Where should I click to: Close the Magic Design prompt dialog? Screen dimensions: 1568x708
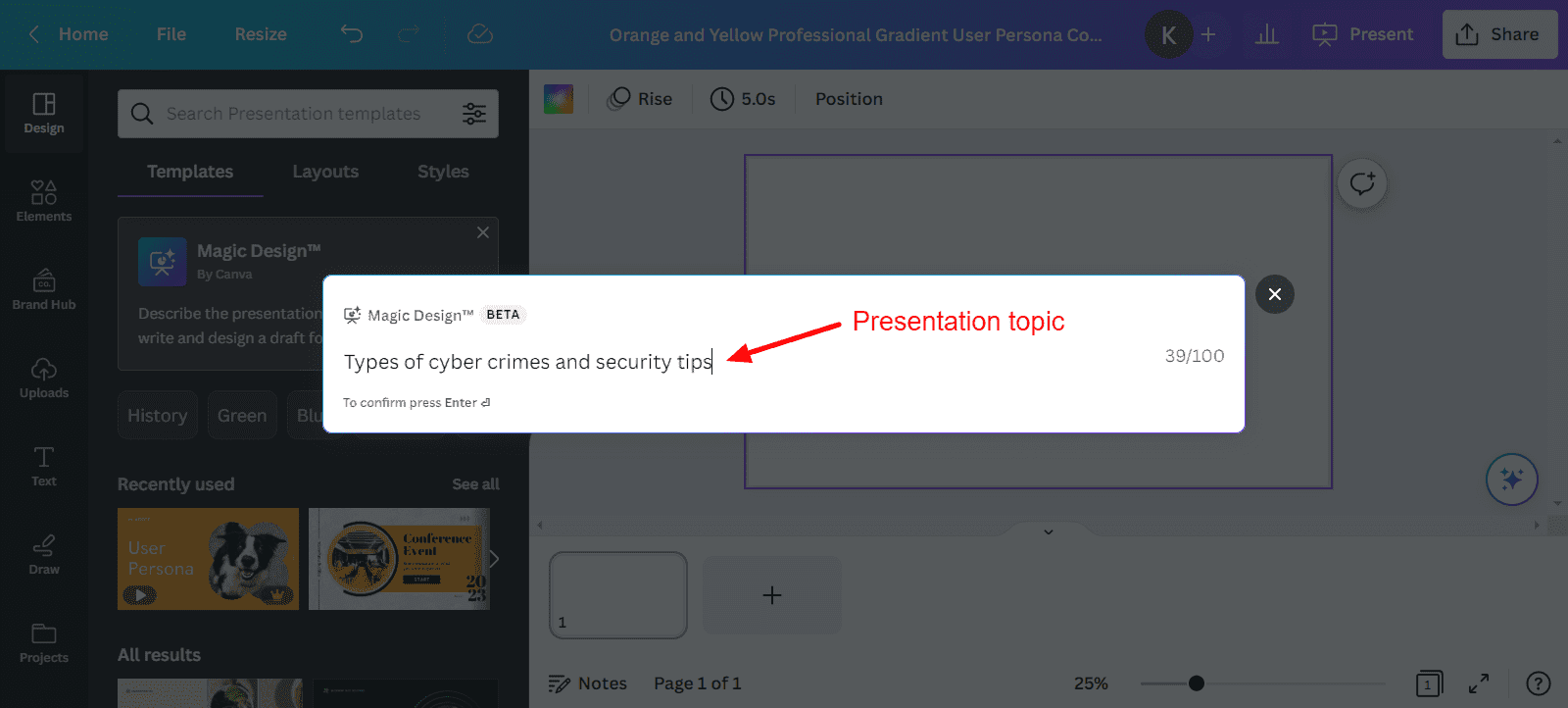(1275, 294)
